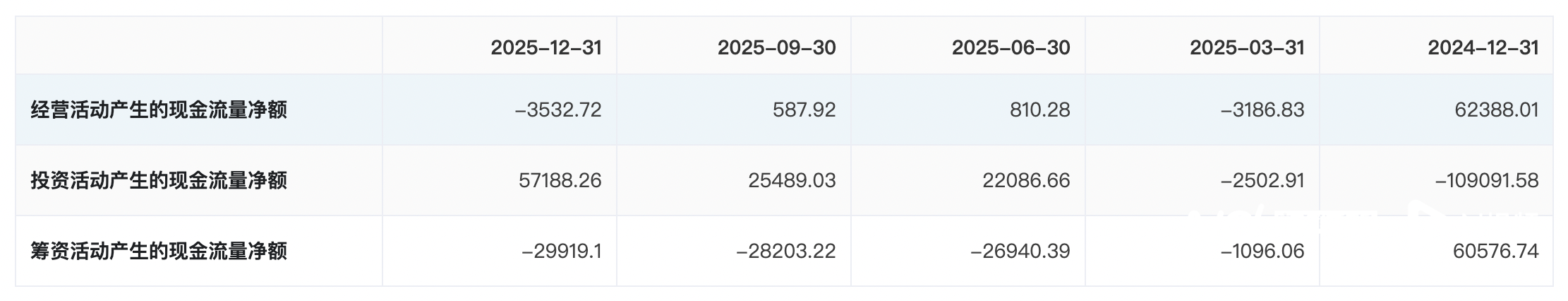1568x301 pixels.
Task: Select the 57188.26 investing cash flow cell
Action: tap(560, 181)
